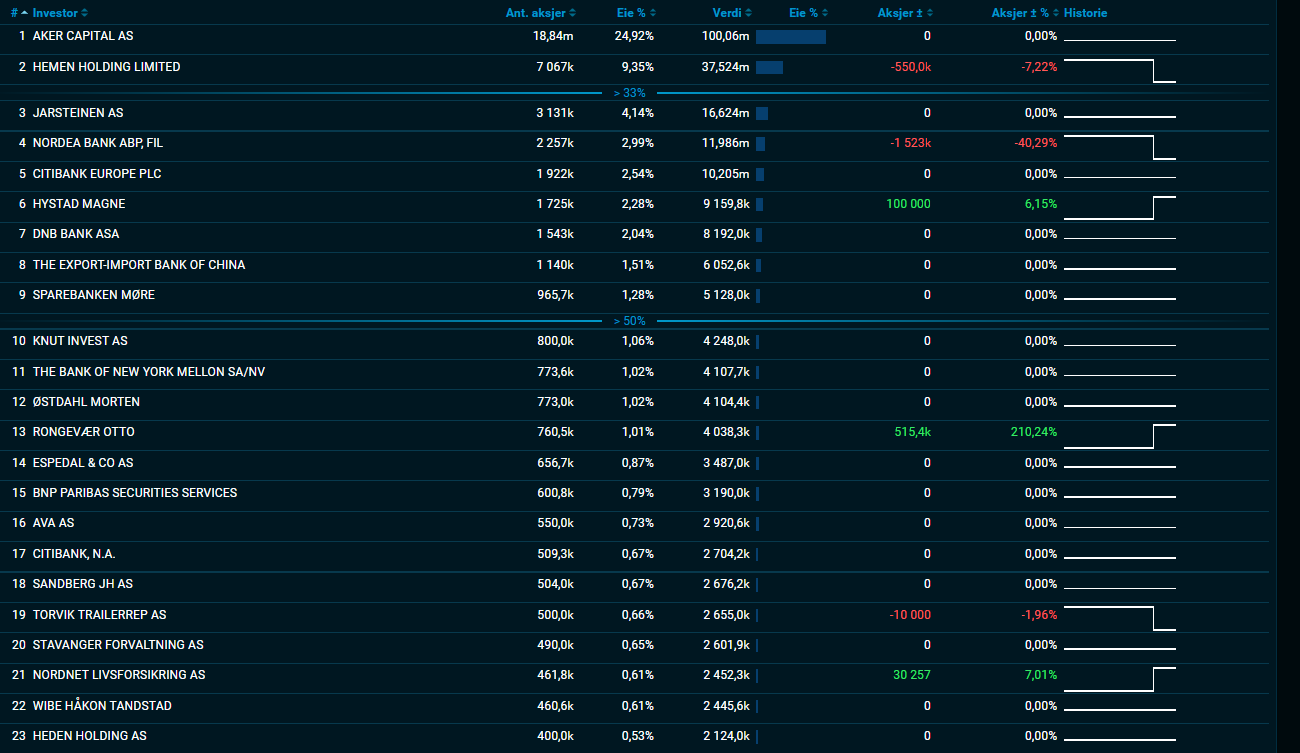The width and height of the screenshot is (1300, 753).
Task: Select CITIBANK, N.A. investor
Action: (x=74, y=554)
